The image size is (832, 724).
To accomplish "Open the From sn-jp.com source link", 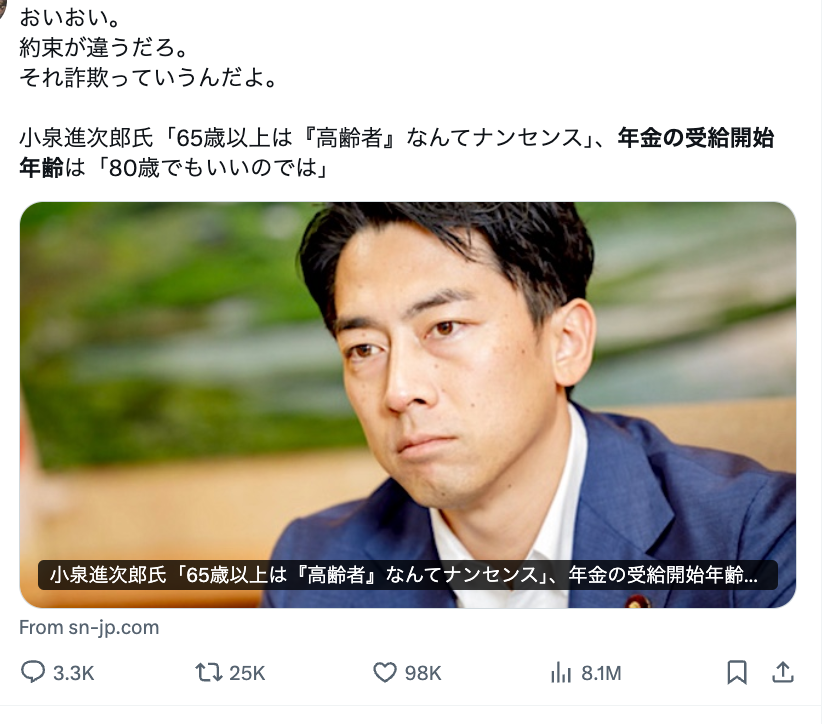I will [89, 627].
